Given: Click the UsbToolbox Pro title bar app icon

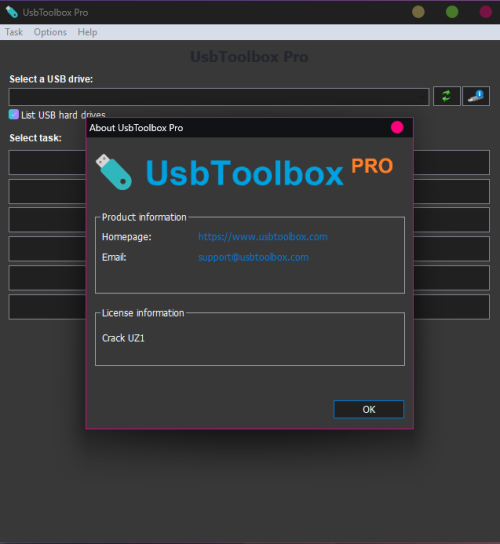Looking at the screenshot, I should [12, 12].
